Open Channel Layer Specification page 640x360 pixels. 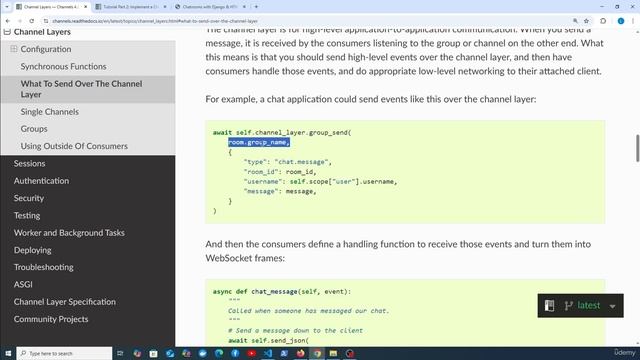[x=64, y=302]
